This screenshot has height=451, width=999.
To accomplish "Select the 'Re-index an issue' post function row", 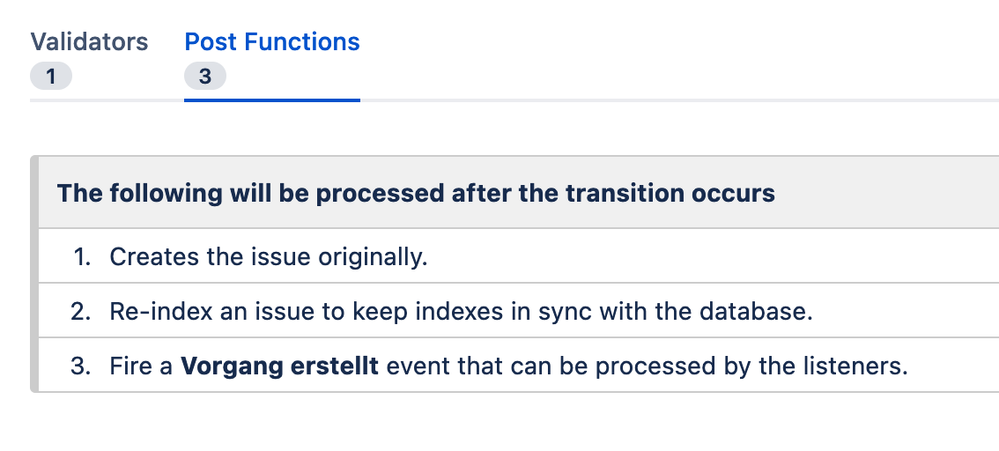I will pos(519,311).
